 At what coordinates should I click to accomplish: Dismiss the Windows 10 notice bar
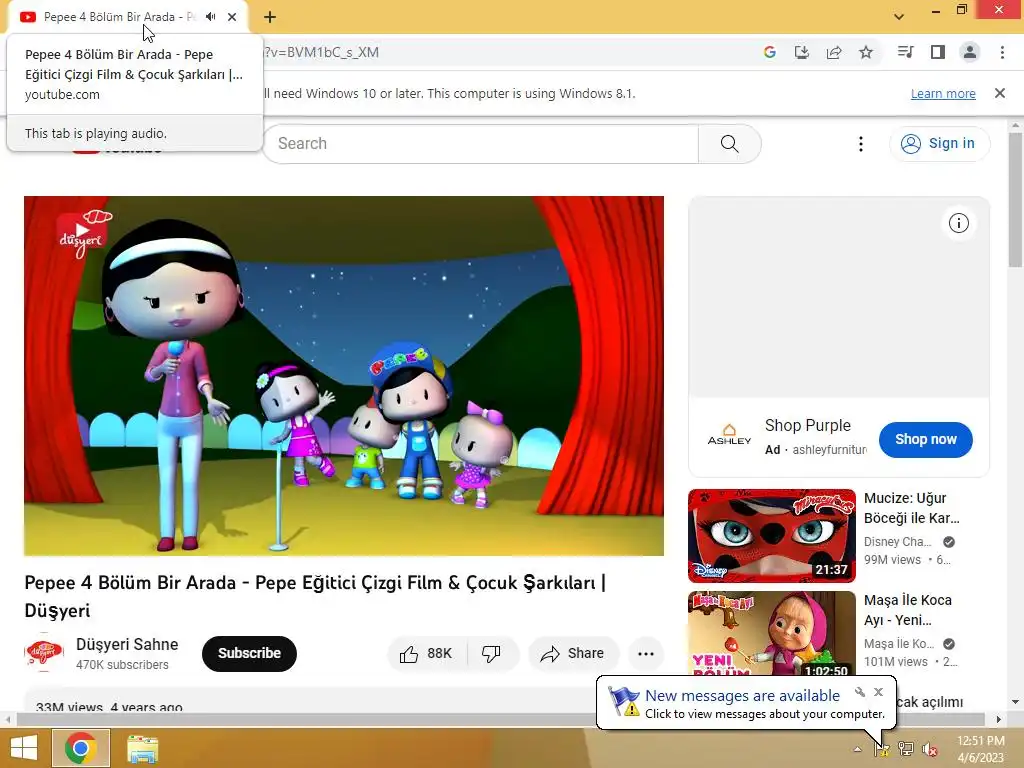click(999, 93)
